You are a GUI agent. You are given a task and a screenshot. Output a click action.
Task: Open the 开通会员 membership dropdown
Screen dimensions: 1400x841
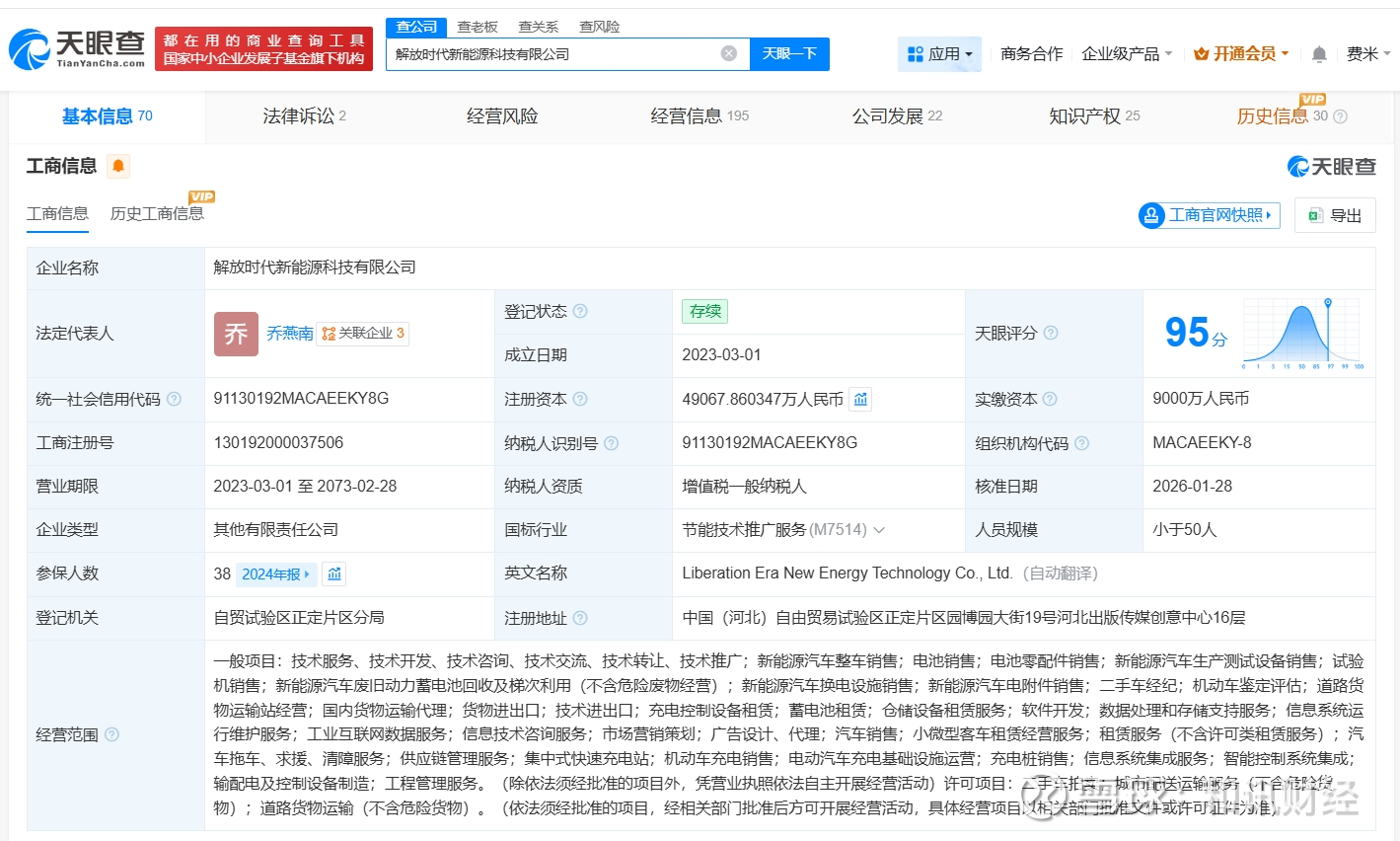[x=1241, y=54]
